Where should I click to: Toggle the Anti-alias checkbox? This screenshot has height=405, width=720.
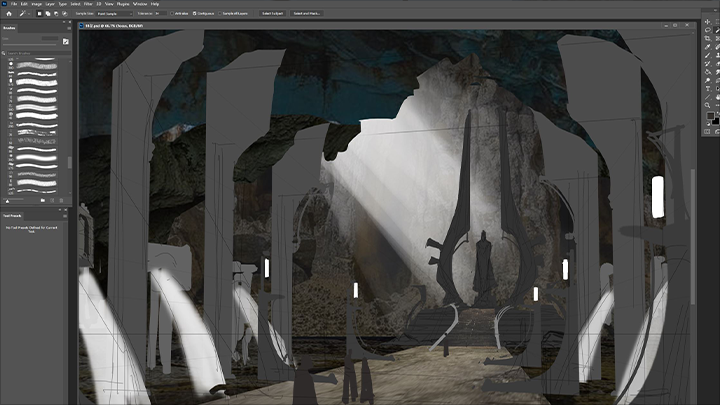pos(172,14)
